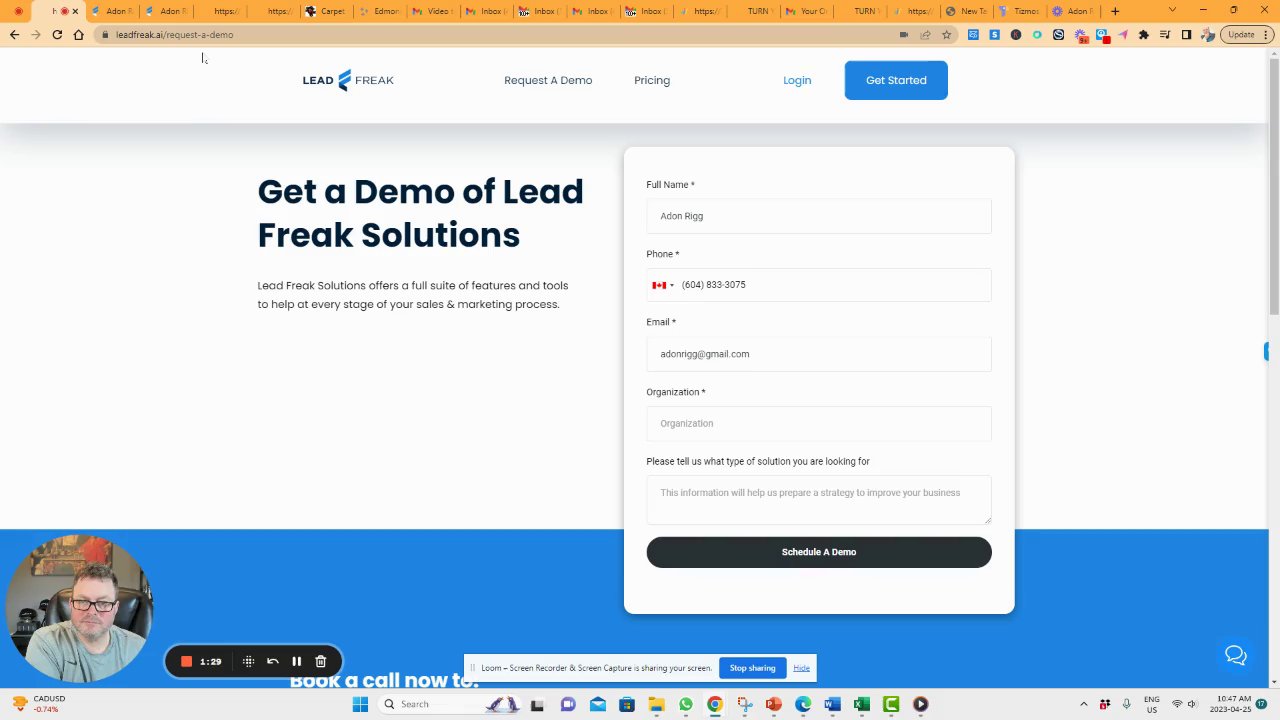
Task: Click the solution description text area
Action: 819,500
